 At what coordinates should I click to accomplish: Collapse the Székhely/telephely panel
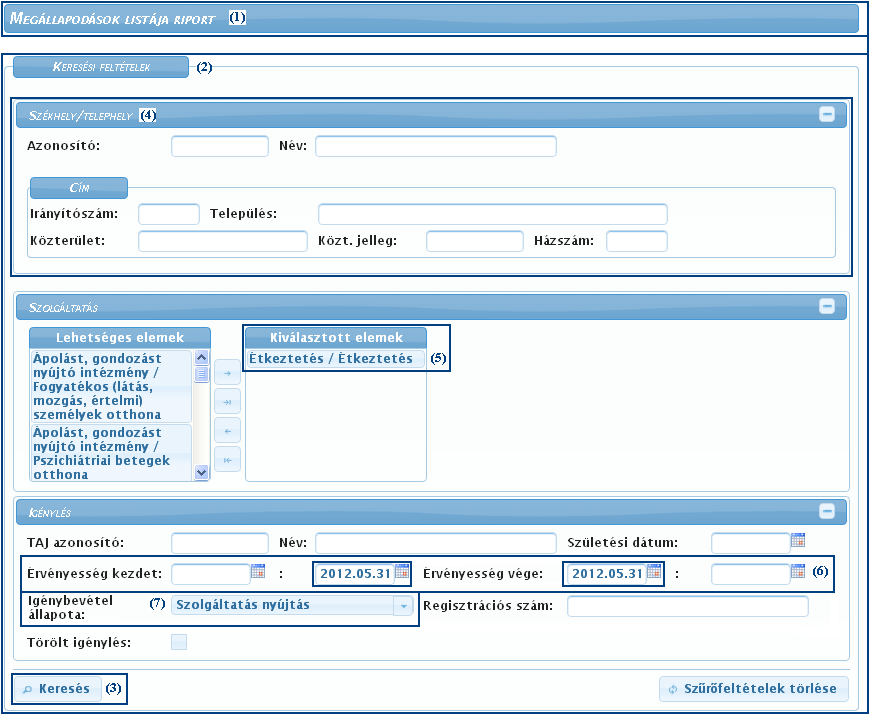pos(827,114)
